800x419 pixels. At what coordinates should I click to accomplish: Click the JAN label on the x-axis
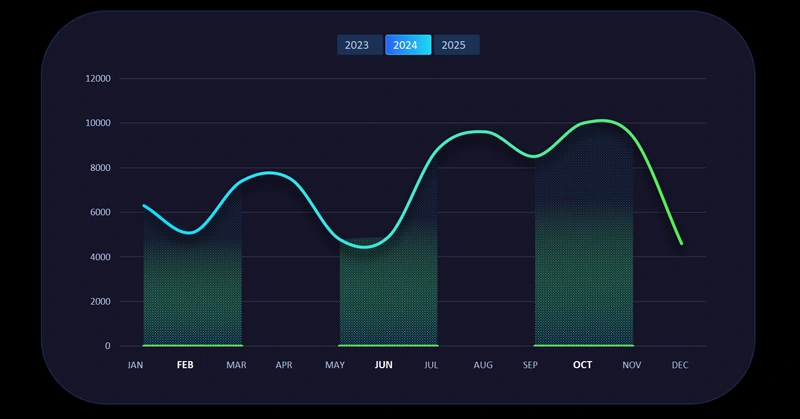[136, 365]
